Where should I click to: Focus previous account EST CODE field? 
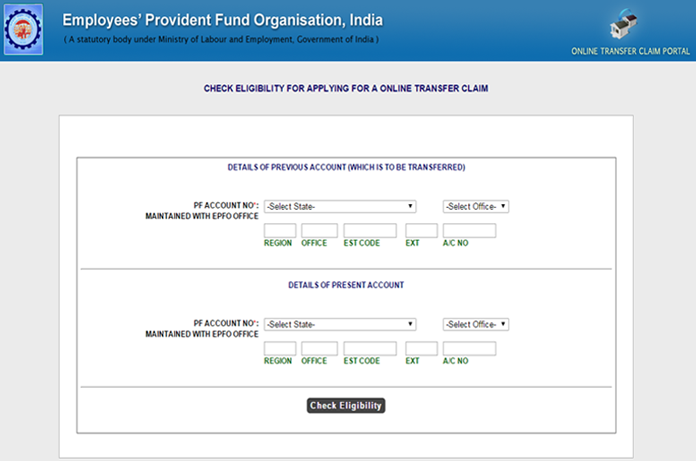pyautogui.click(x=370, y=231)
